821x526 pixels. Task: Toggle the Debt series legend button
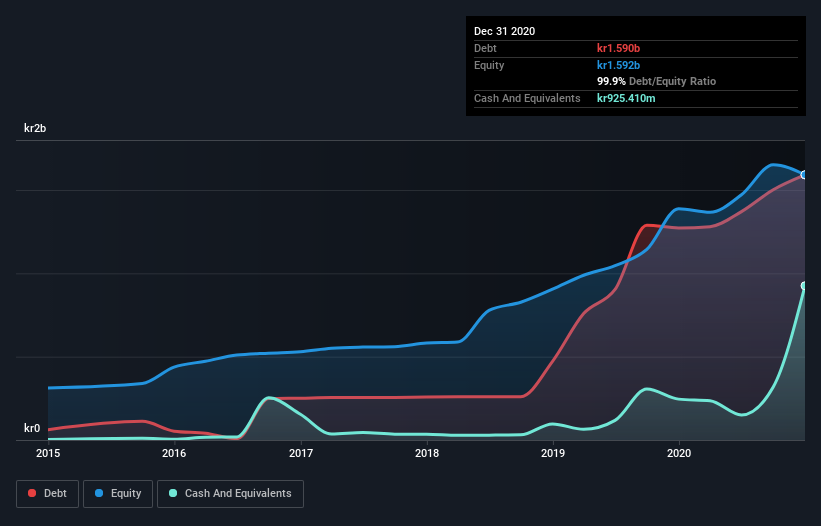pos(48,494)
